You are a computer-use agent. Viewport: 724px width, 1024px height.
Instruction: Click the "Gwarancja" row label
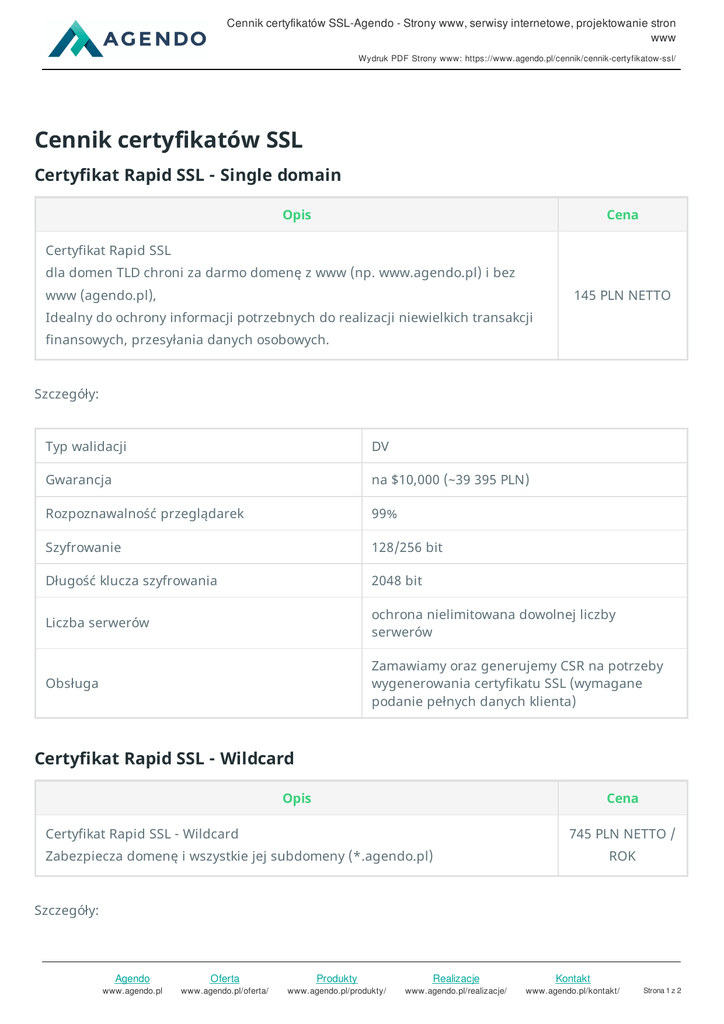click(x=79, y=480)
